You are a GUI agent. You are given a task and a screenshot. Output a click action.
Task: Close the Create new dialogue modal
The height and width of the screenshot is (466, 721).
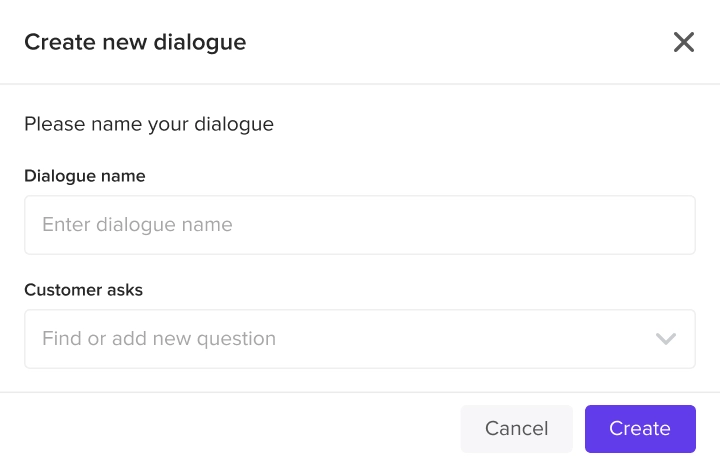(684, 42)
